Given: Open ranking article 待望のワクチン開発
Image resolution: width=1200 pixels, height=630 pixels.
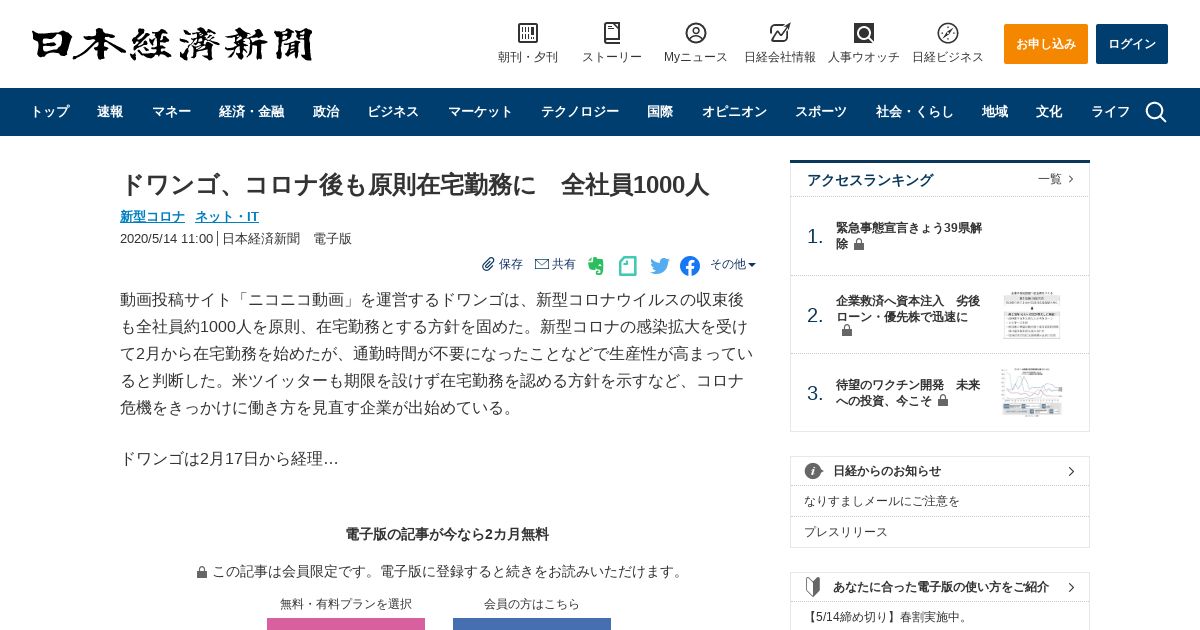Looking at the screenshot, I should (x=908, y=393).
